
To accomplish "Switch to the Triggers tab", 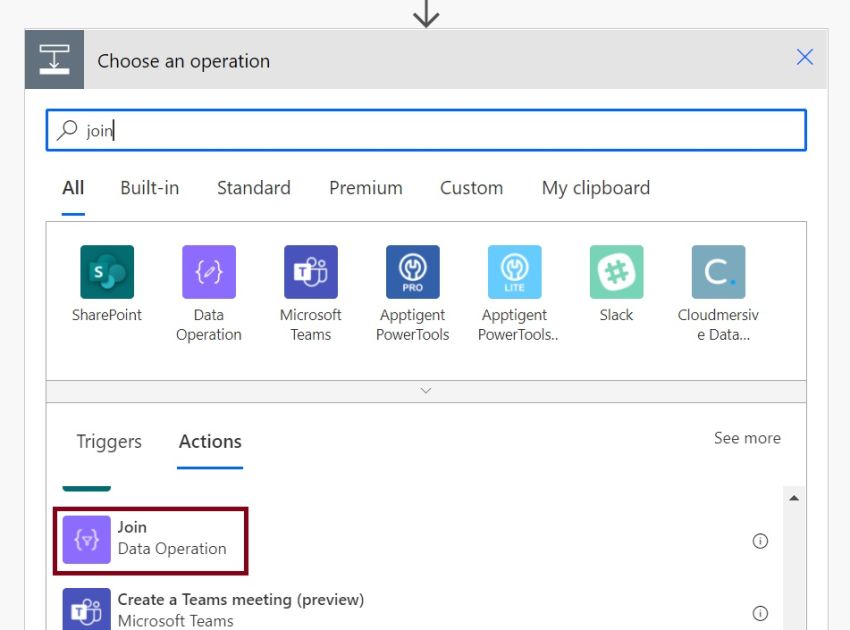I will [108, 441].
